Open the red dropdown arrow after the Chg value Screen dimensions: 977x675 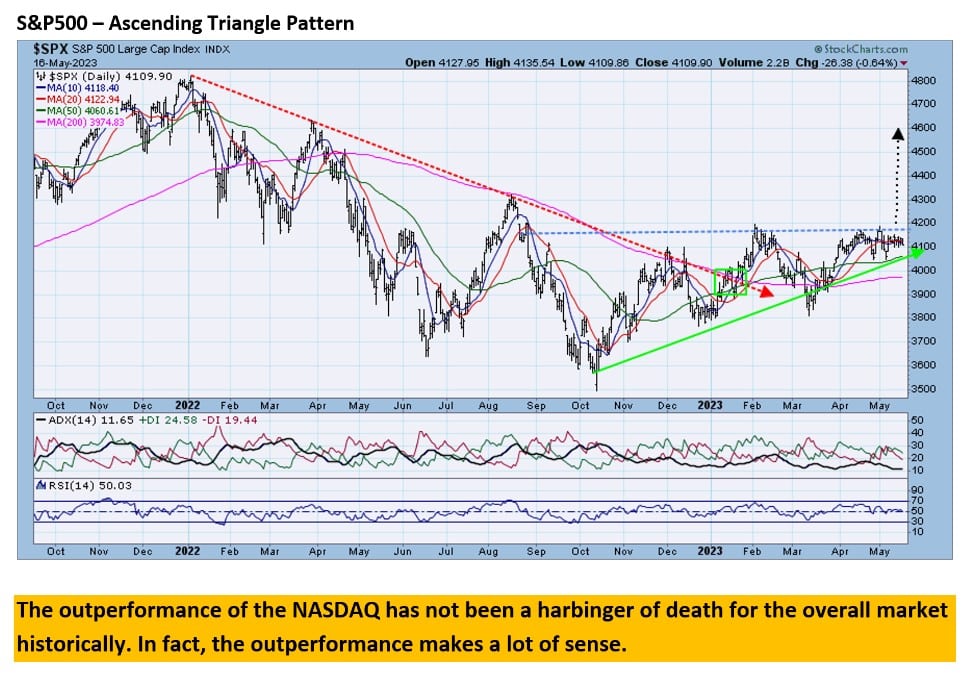coord(904,61)
